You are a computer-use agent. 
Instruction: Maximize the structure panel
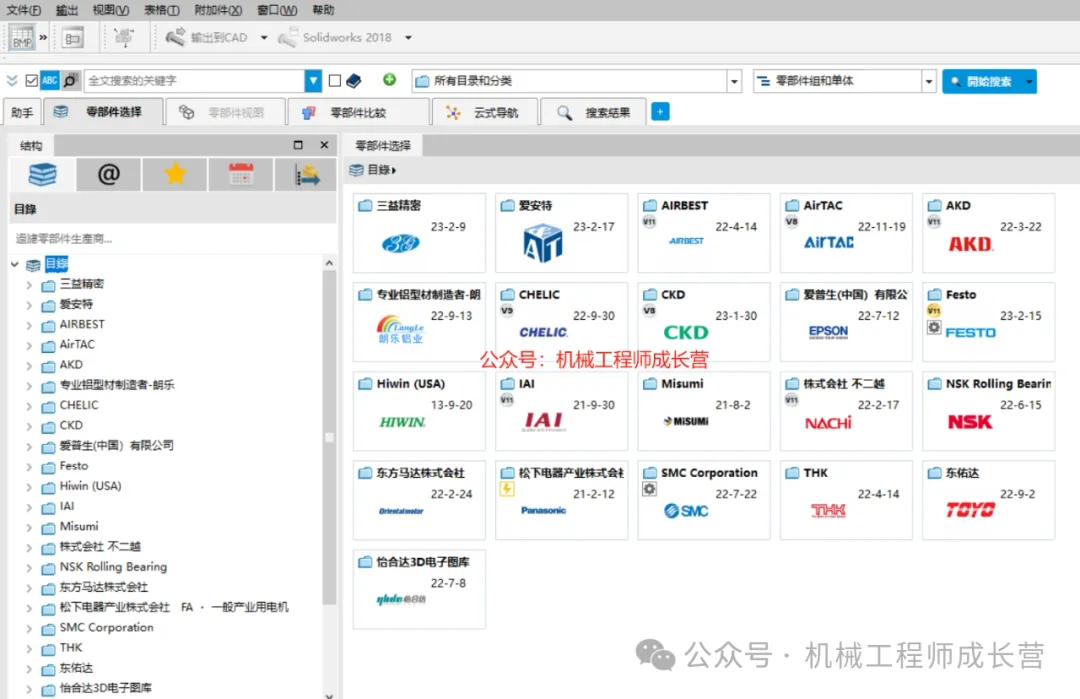(298, 145)
